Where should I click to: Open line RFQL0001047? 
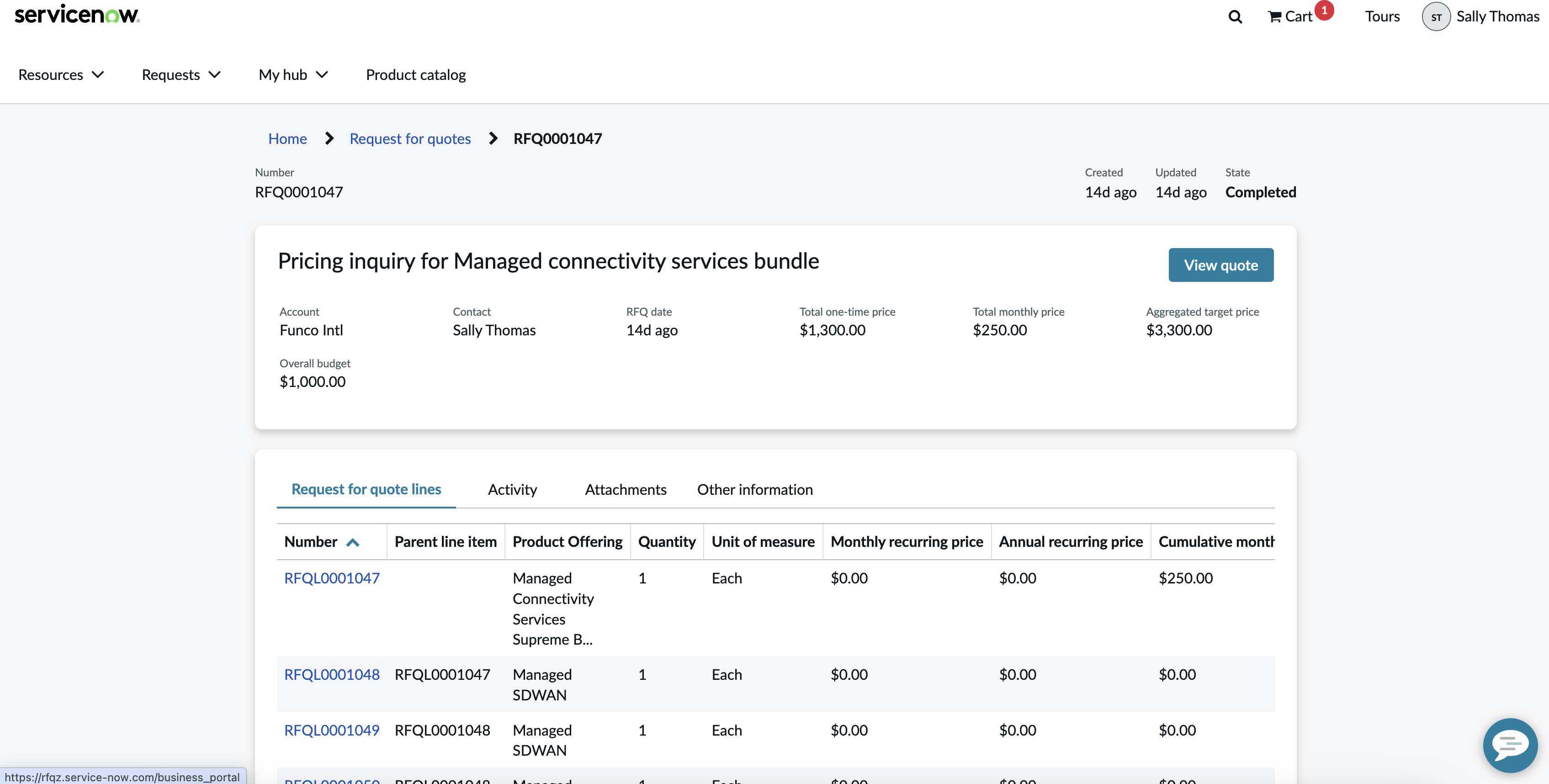pos(332,578)
